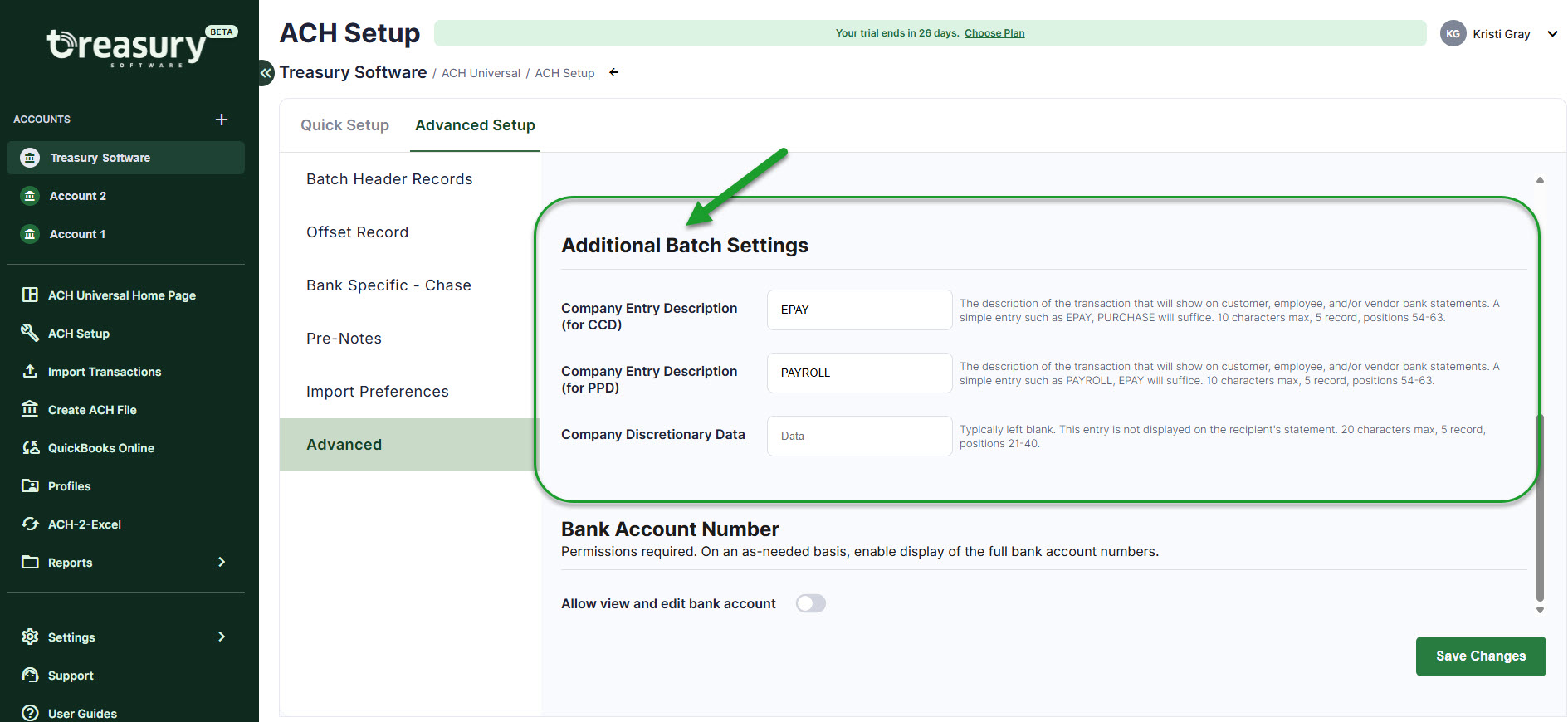Image resolution: width=1568 pixels, height=722 pixels.
Task: Click the ACH-2-Excel sync icon
Action: tap(30, 524)
